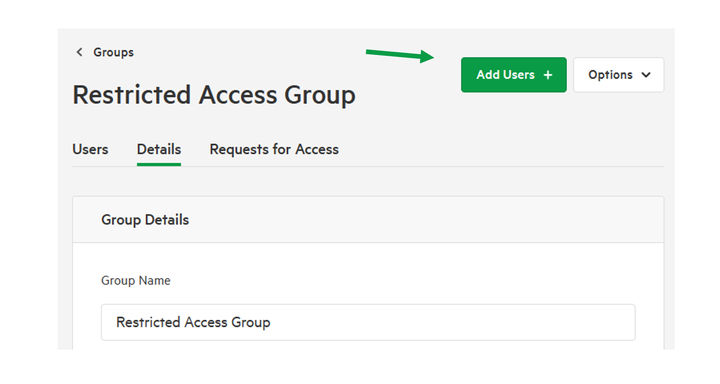Expand the chevron arrow next to Options
Viewport: 720px width, 384px height.
(646, 75)
